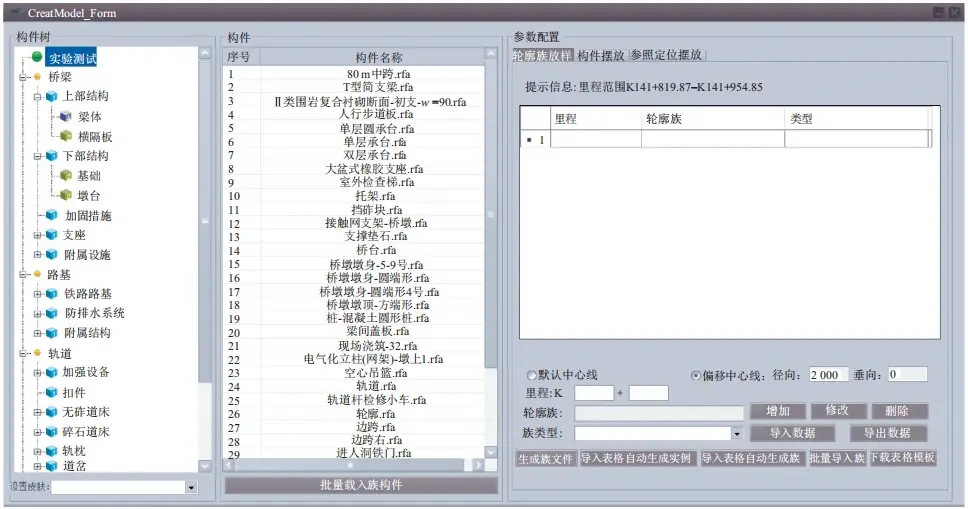This screenshot has width=968, height=509.
Task: Click the cube icon beside 梁体
Action: coord(67,117)
